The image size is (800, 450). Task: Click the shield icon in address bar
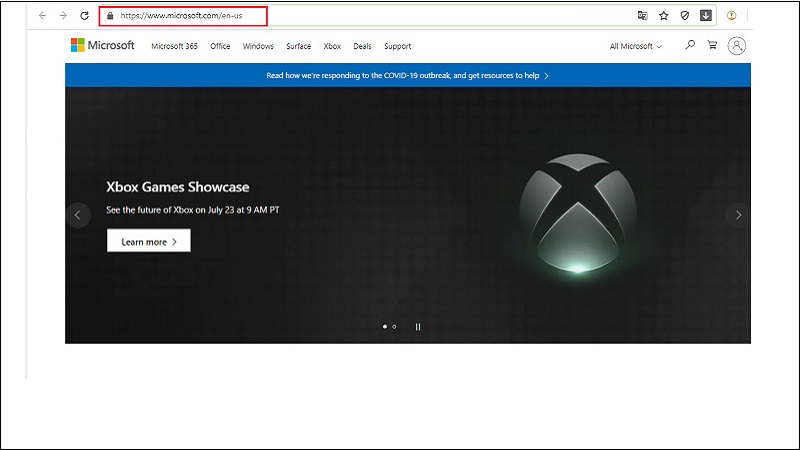[685, 16]
